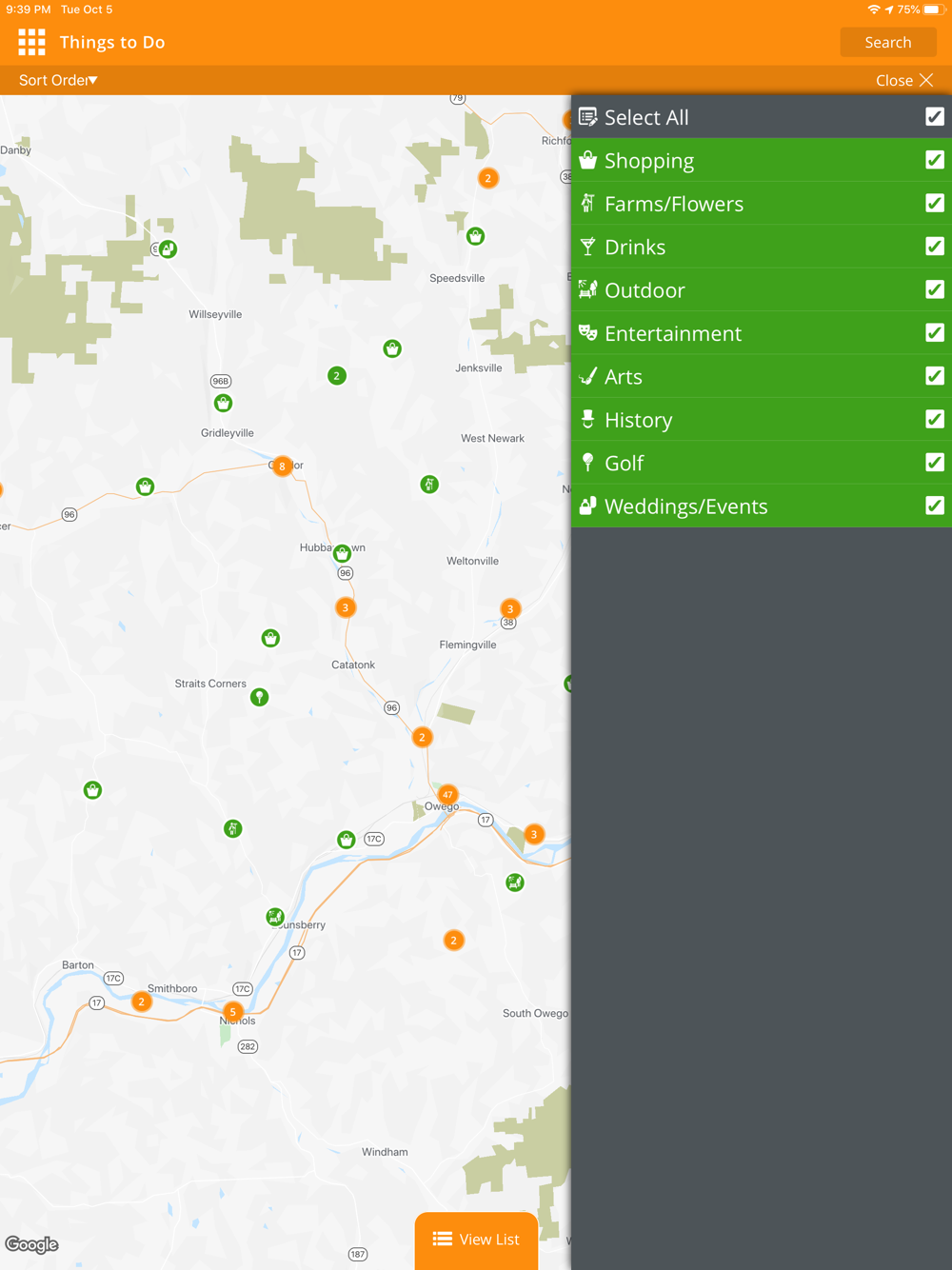Click the orange 2 cluster south of Catatonk
Screen dimensions: 952x1270
click(x=423, y=737)
